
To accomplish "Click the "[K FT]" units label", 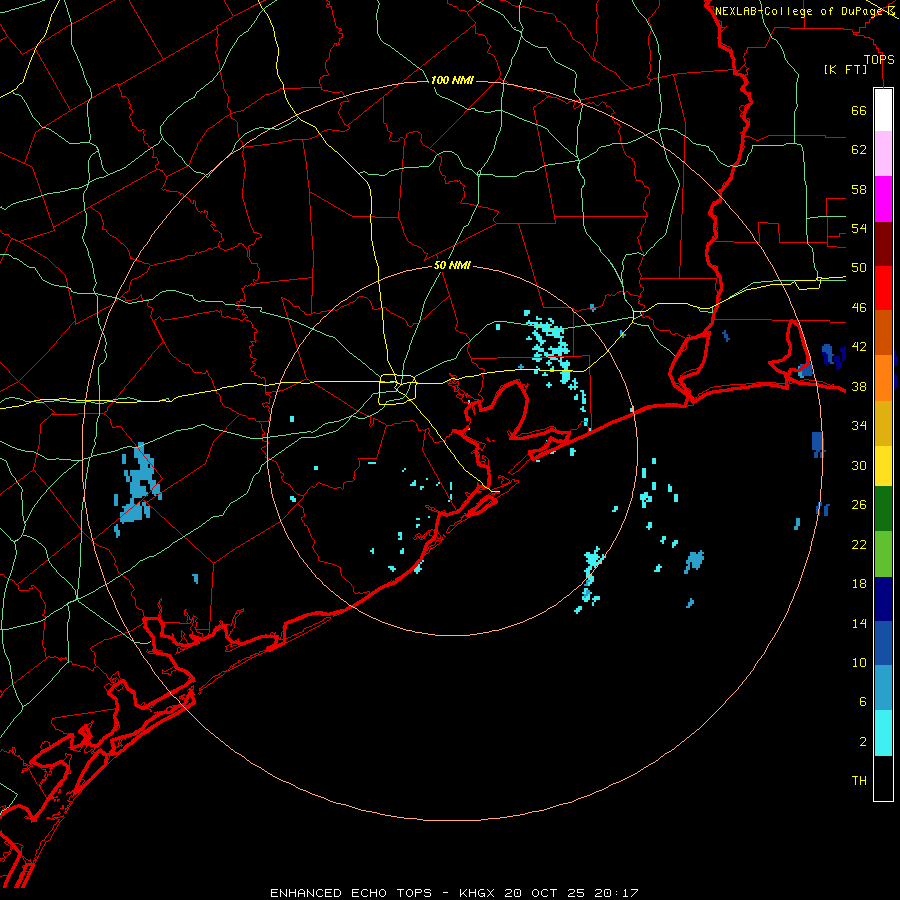I will pos(846,70).
